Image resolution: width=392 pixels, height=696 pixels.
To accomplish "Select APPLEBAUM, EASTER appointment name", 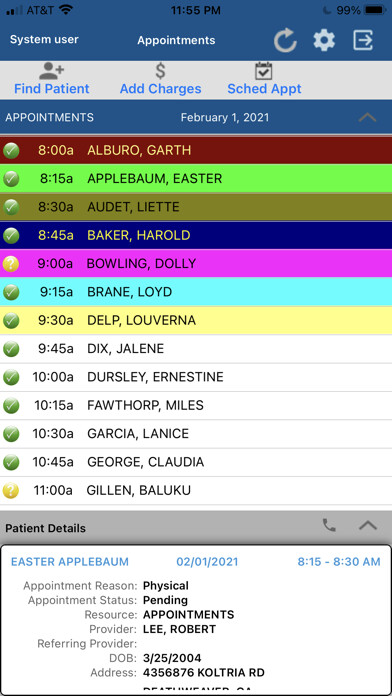I will pyautogui.click(x=154, y=179).
